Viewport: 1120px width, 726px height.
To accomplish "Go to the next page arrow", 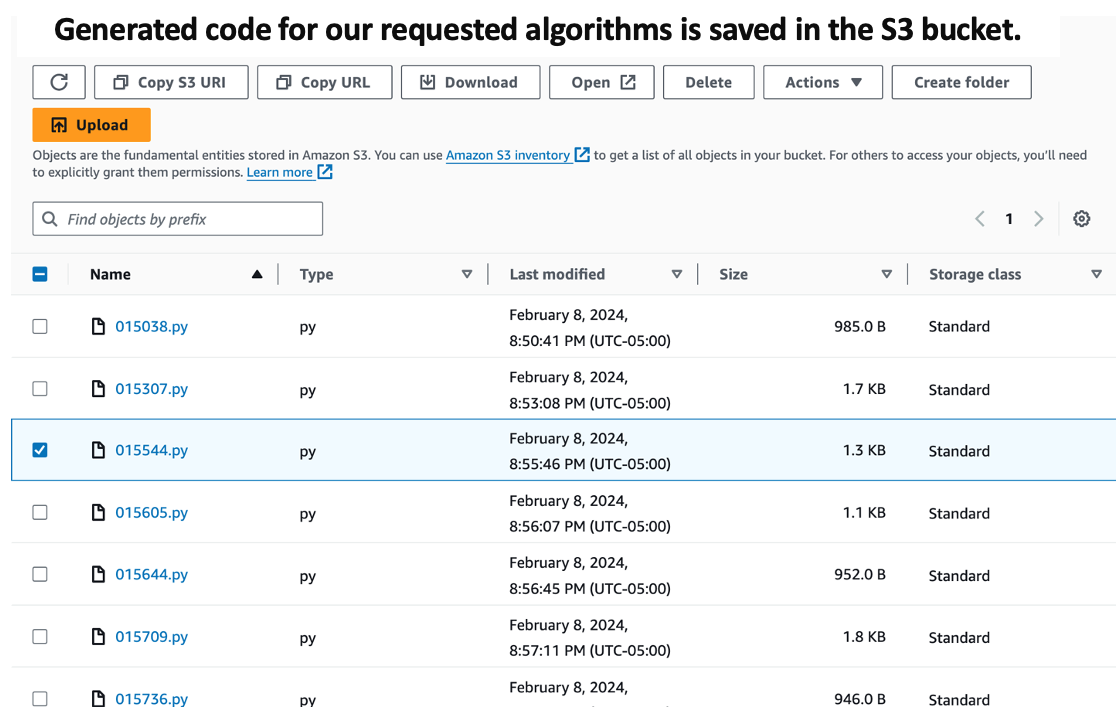I will (1039, 219).
